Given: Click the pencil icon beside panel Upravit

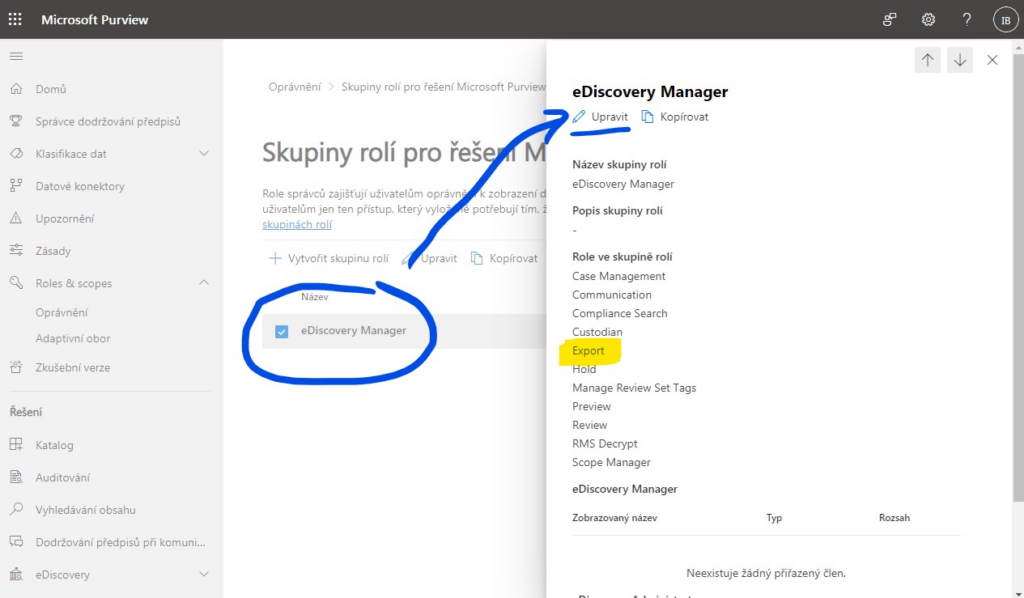Looking at the screenshot, I should [x=579, y=117].
